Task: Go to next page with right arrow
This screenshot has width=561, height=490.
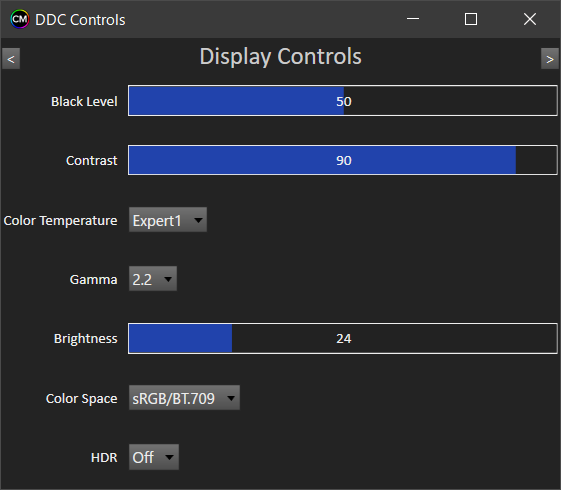Action: coord(550,59)
